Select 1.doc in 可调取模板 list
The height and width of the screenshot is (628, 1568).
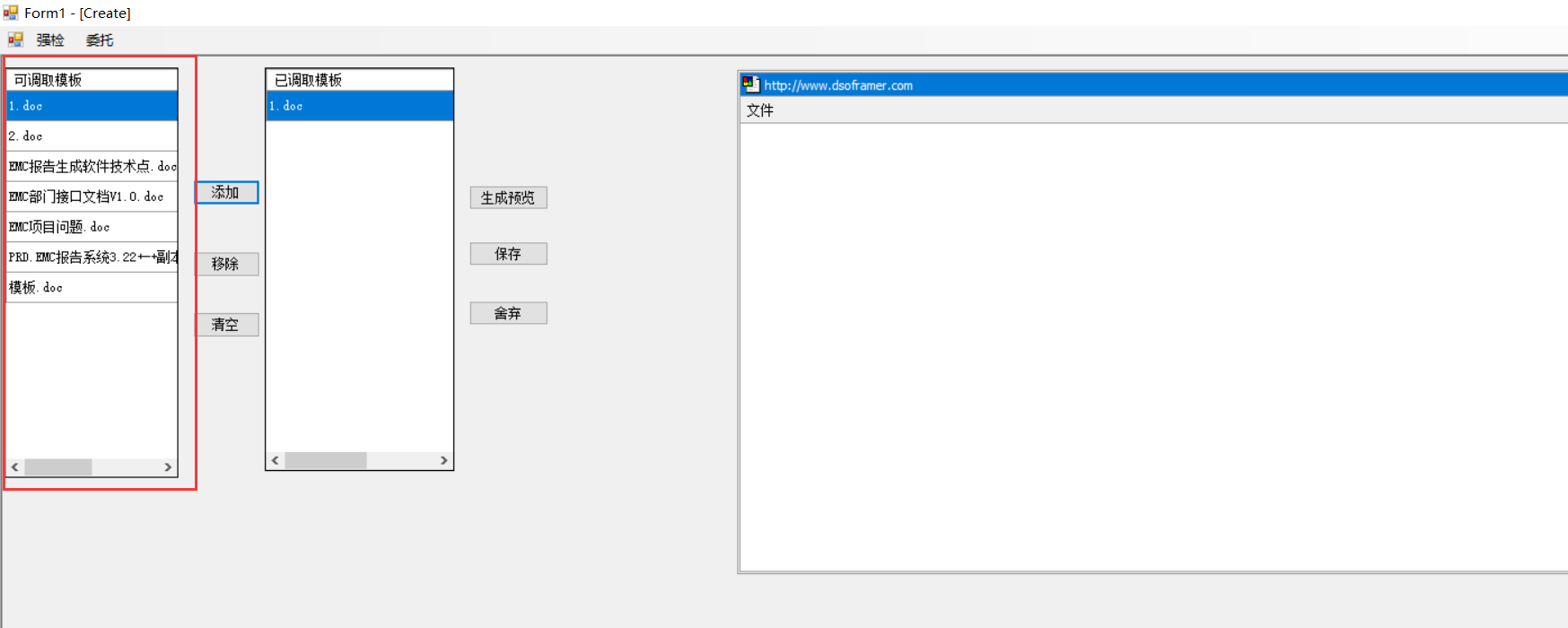[x=92, y=106]
